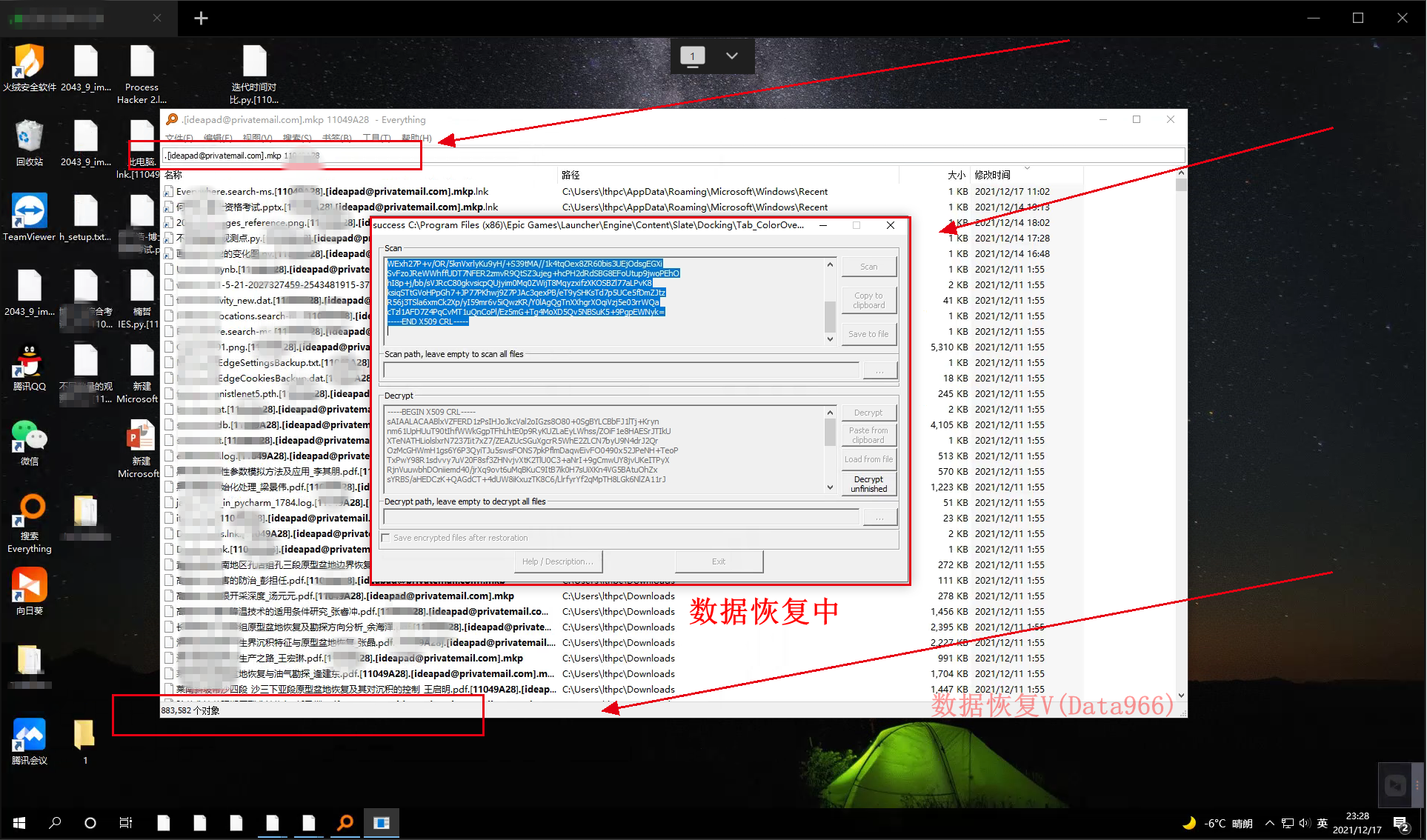Click the Decrypt unfinished button
Screen dimensions: 1427x840
868,484
